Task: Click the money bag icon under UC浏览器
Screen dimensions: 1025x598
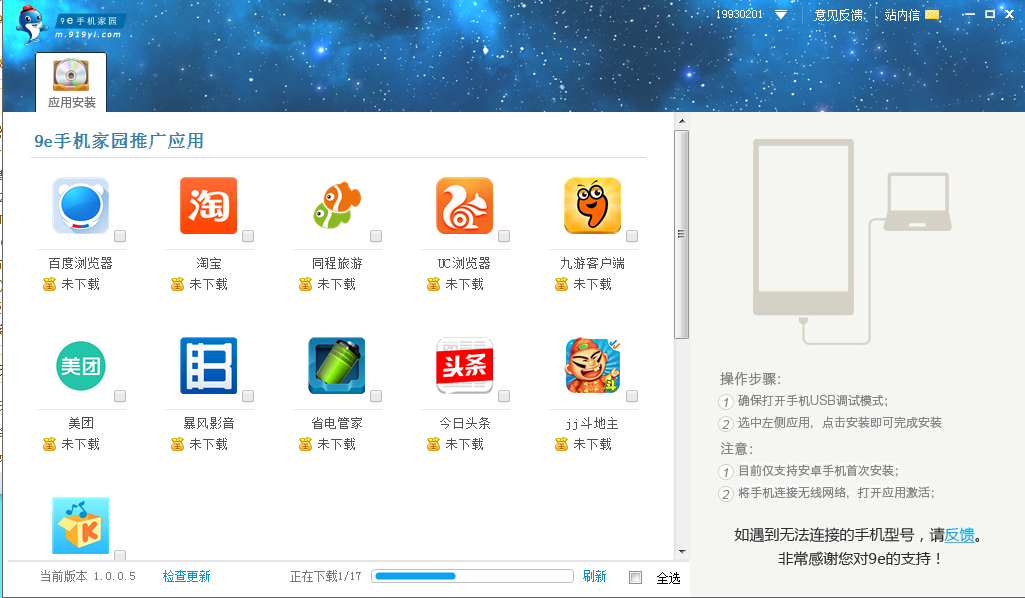Action: pyautogui.click(x=433, y=284)
